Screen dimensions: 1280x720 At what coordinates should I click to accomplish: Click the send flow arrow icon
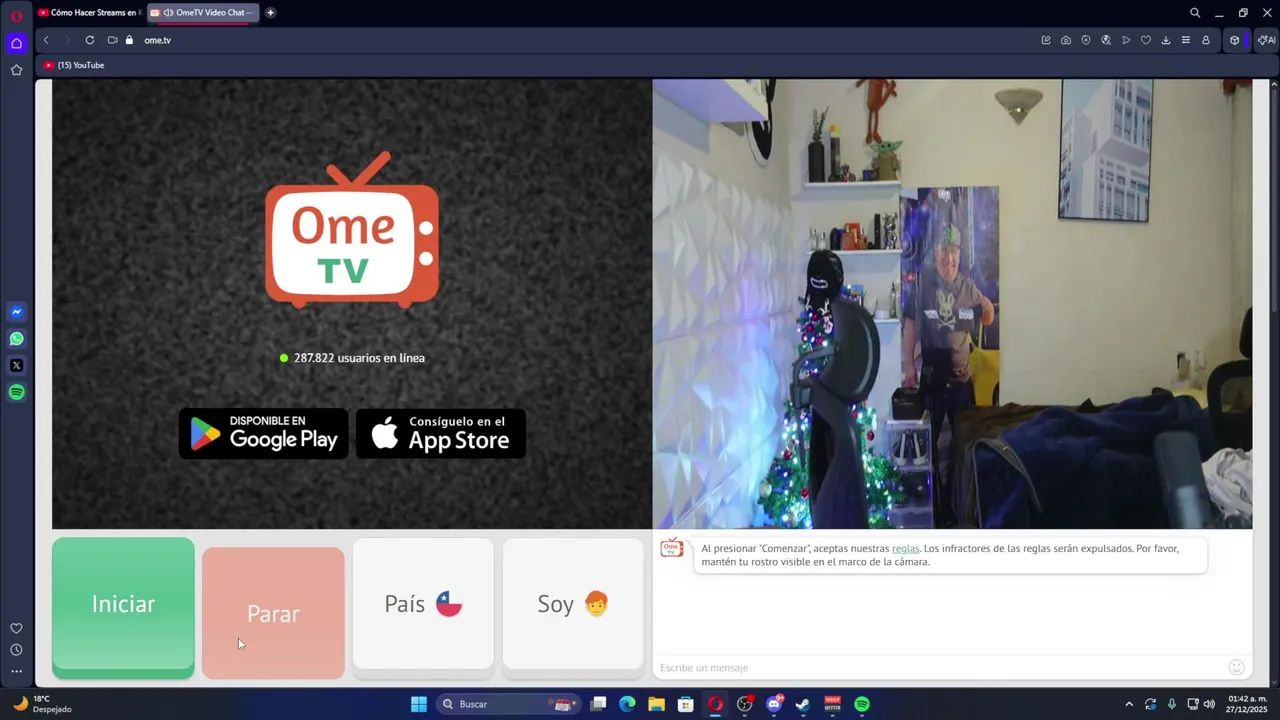pos(1126,40)
